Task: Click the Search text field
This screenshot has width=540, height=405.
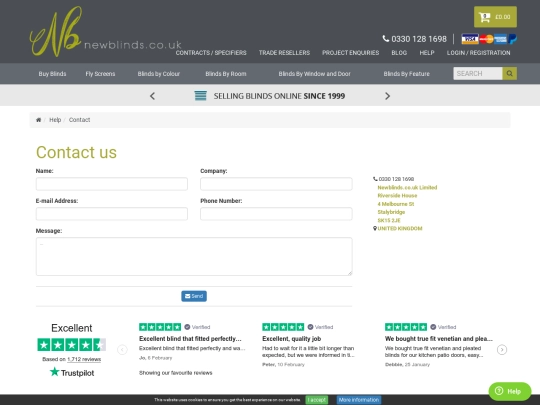Action: click(478, 73)
